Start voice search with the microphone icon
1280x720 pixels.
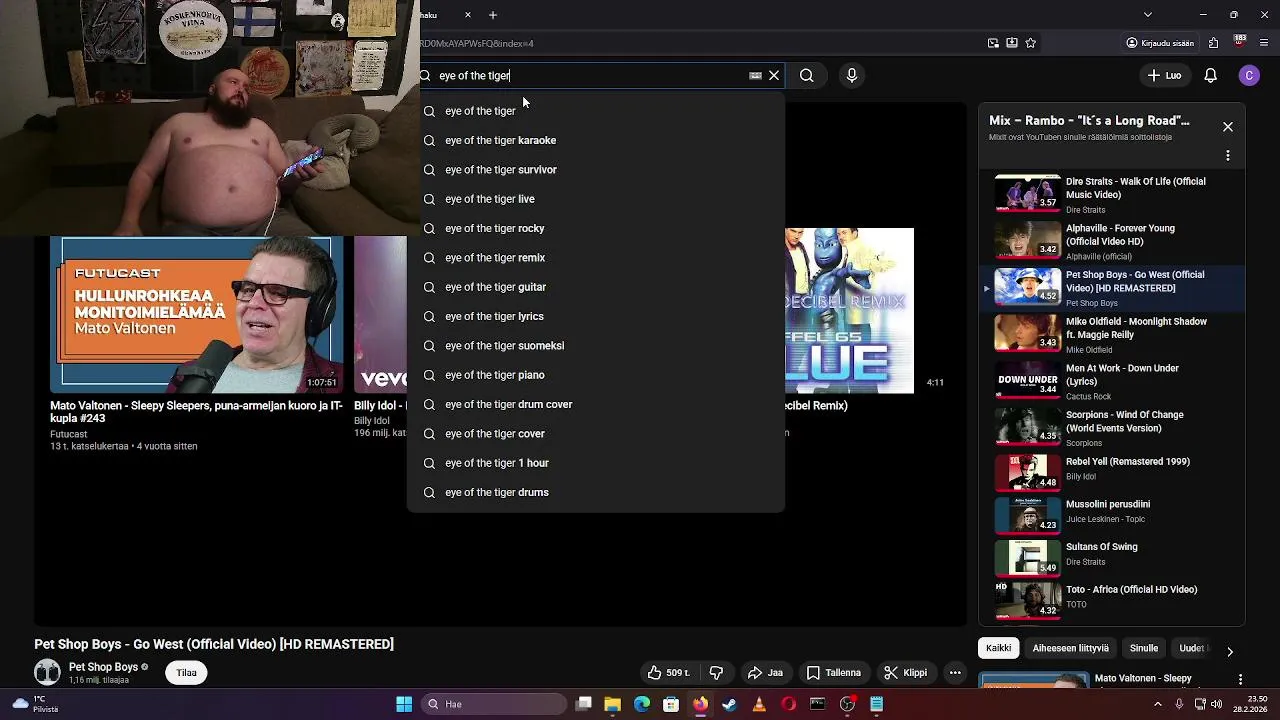(852, 75)
